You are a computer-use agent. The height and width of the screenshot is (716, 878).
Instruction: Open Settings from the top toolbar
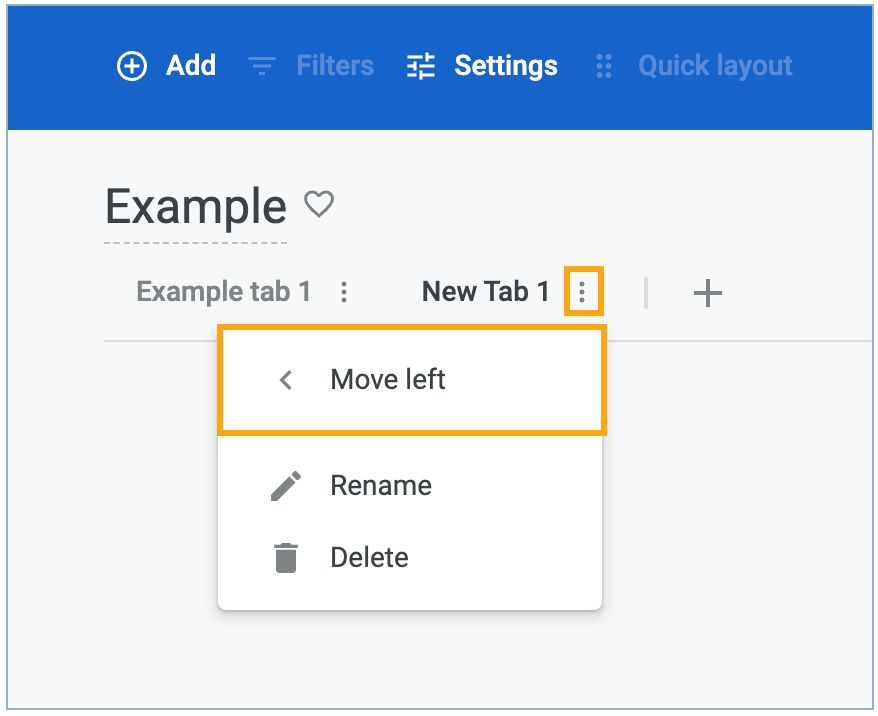pyautogui.click(x=505, y=67)
